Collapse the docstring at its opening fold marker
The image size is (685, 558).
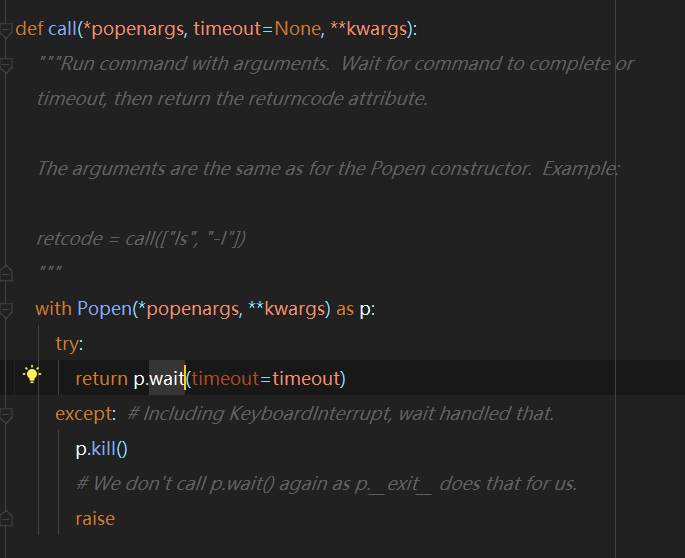coord(6,66)
